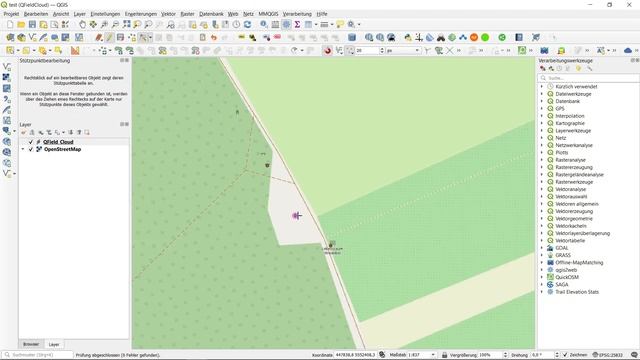Click the Add WMS layer globe icon in left sidebar
The width and height of the screenshot is (640, 360).
(x=7, y=142)
